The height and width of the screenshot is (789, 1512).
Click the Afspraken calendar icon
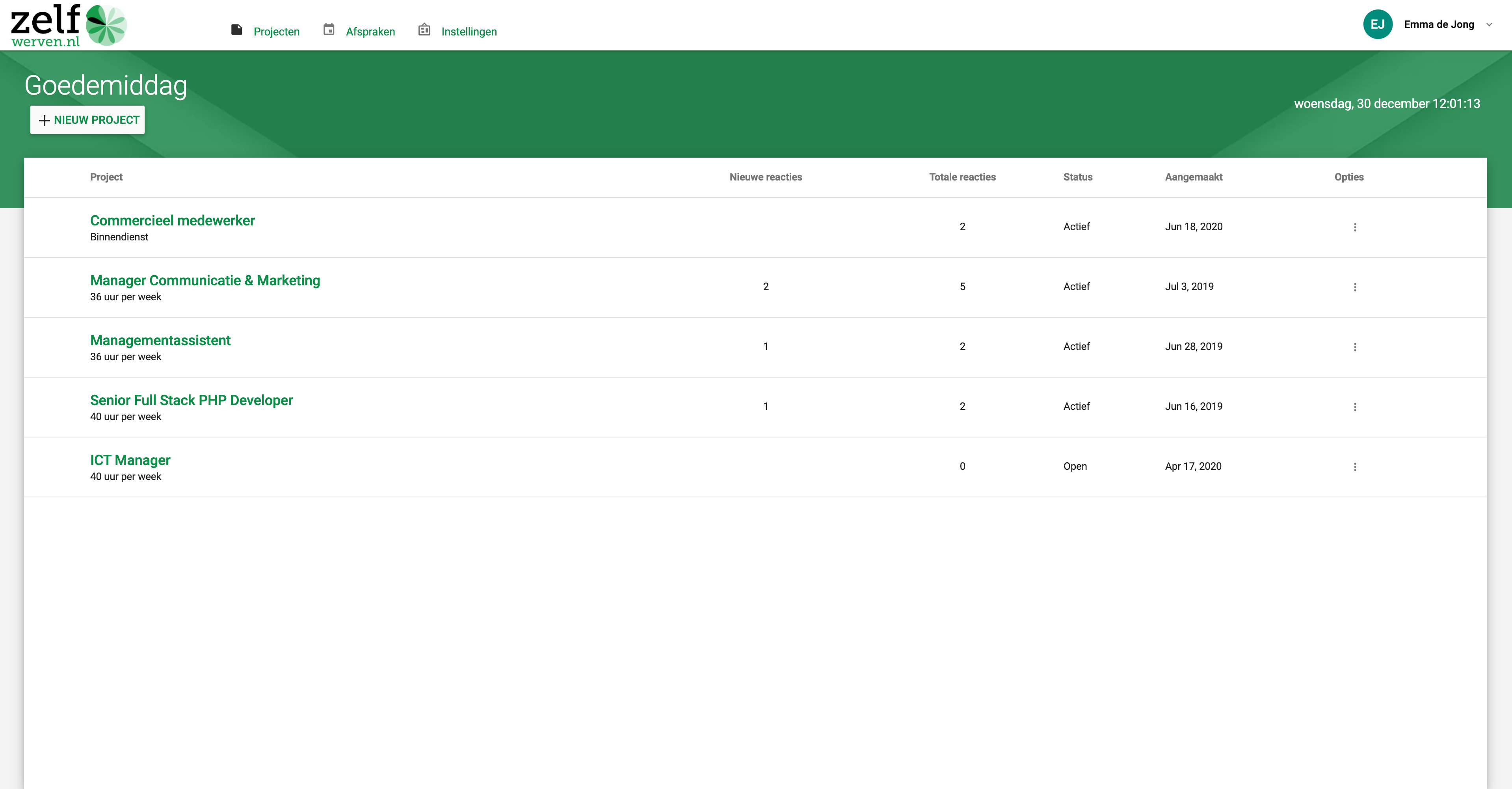(329, 29)
